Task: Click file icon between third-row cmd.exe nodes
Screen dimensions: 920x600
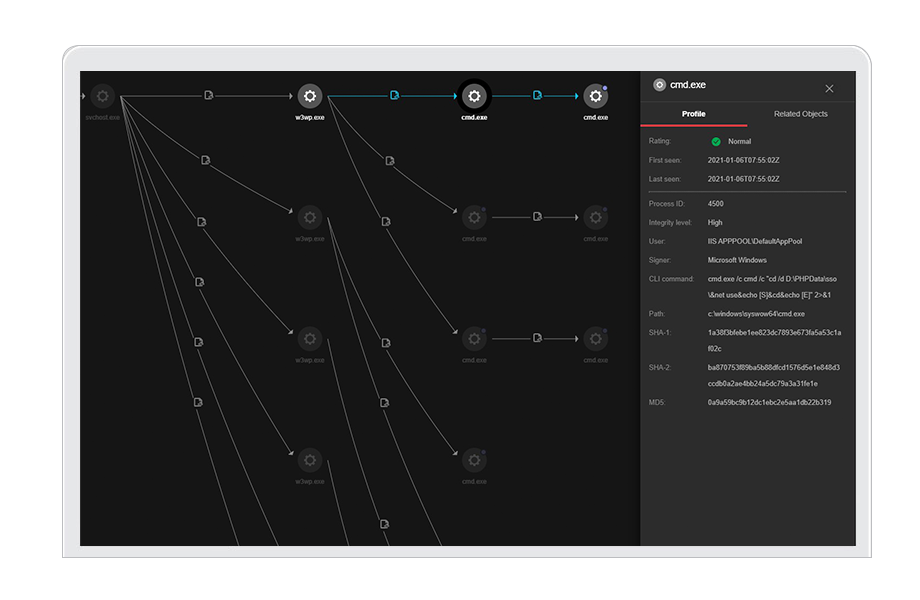Action: pyautogui.click(x=537, y=339)
